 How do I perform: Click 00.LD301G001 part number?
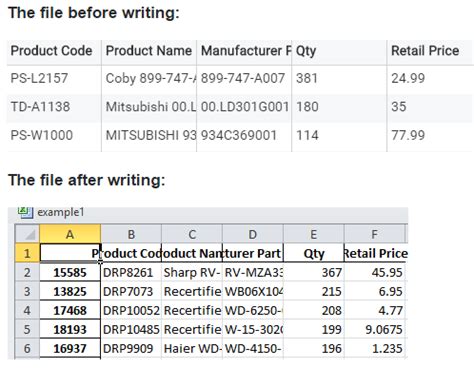coord(245,107)
